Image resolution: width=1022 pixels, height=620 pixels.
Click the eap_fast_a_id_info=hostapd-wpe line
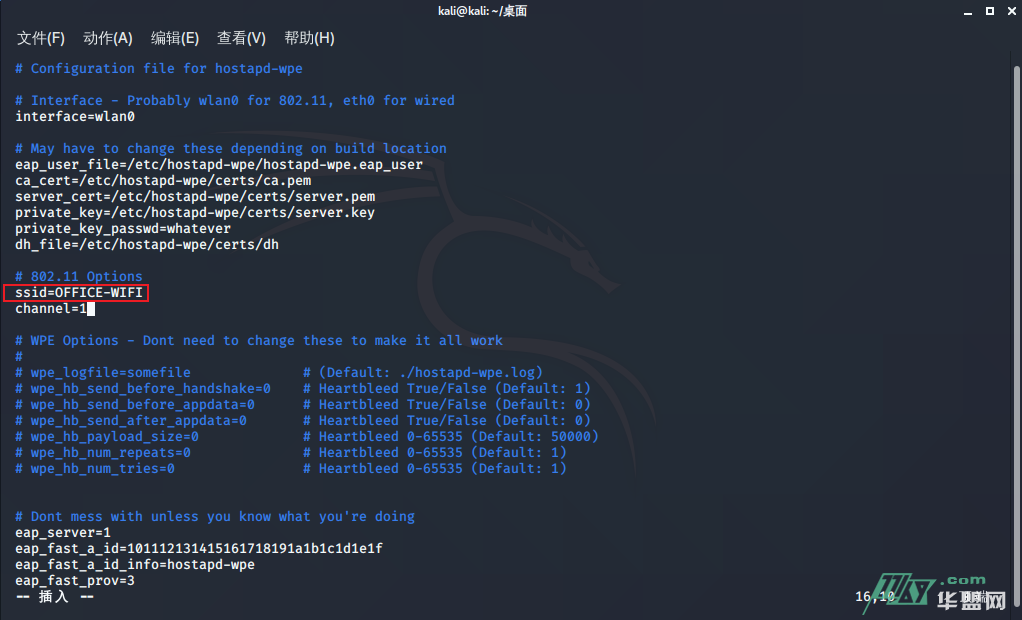pos(135,565)
